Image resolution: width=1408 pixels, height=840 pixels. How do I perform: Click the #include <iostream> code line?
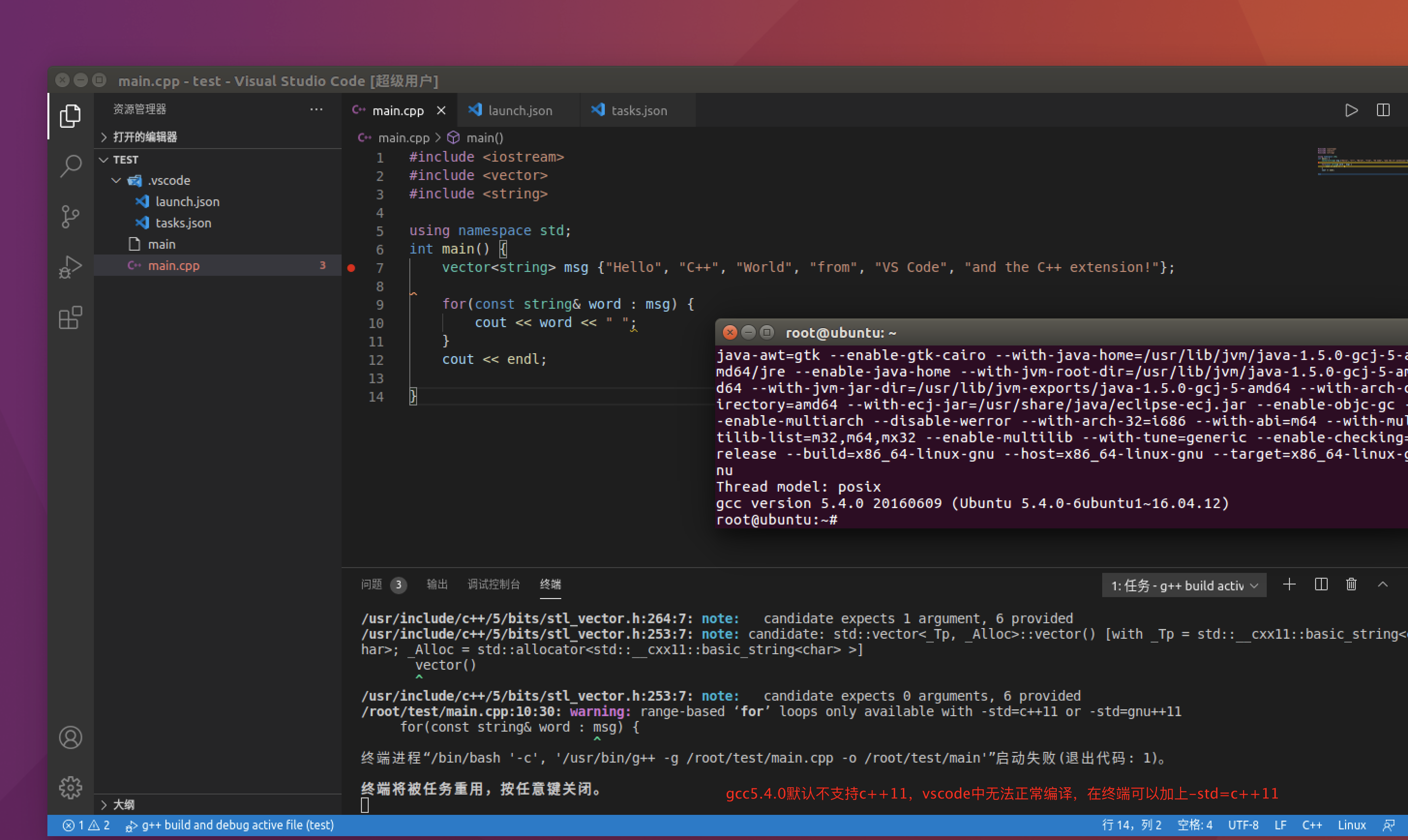coord(486,157)
